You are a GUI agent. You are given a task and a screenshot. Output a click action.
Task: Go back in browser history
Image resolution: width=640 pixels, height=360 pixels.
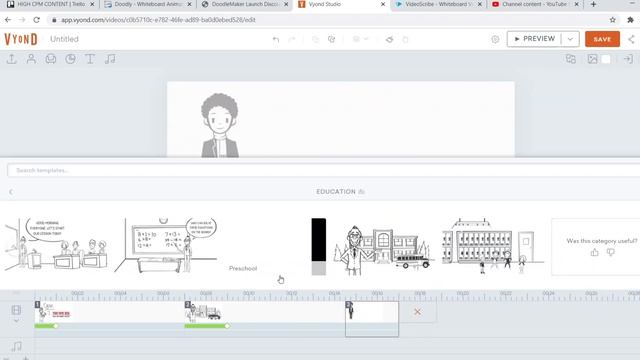tap(8, 20)
